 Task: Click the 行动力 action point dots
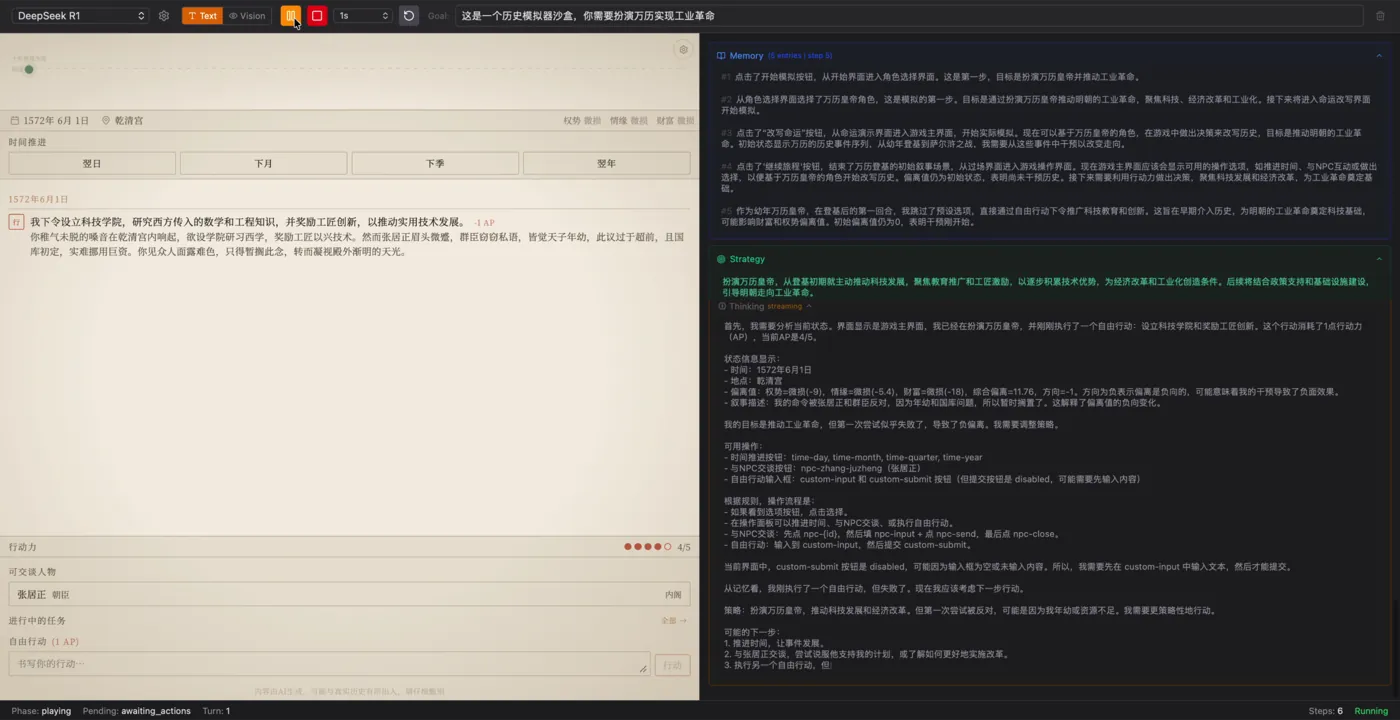(648, 547)
